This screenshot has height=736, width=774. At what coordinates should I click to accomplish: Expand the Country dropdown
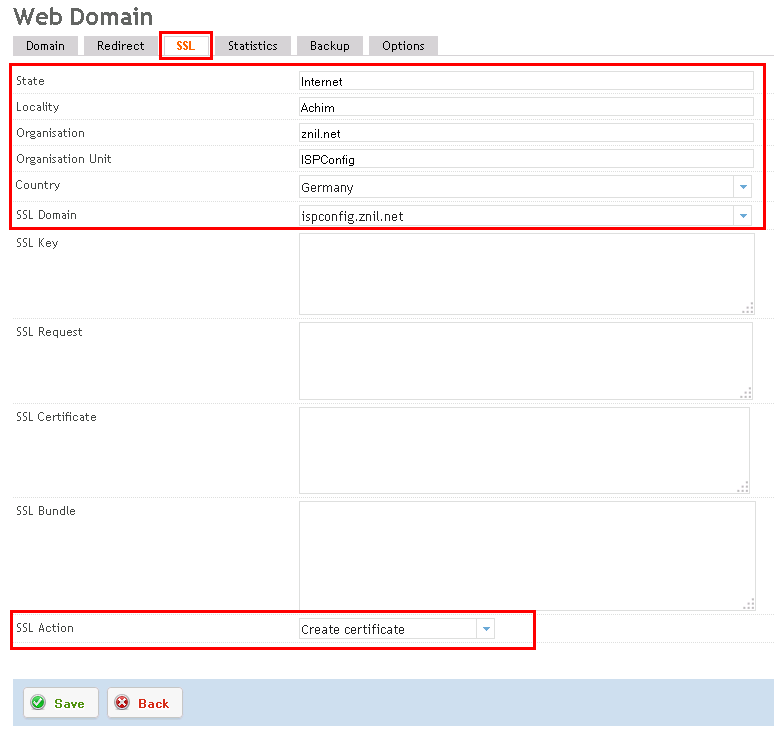pyautogui.click(x=742, y=187)
